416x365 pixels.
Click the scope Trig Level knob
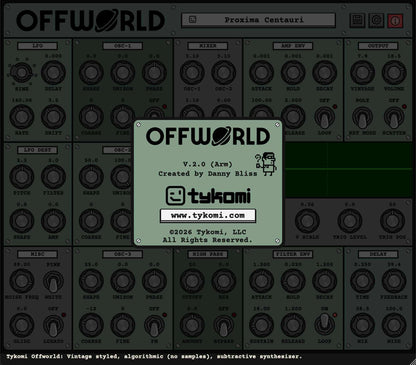click(x=350, y=221)
